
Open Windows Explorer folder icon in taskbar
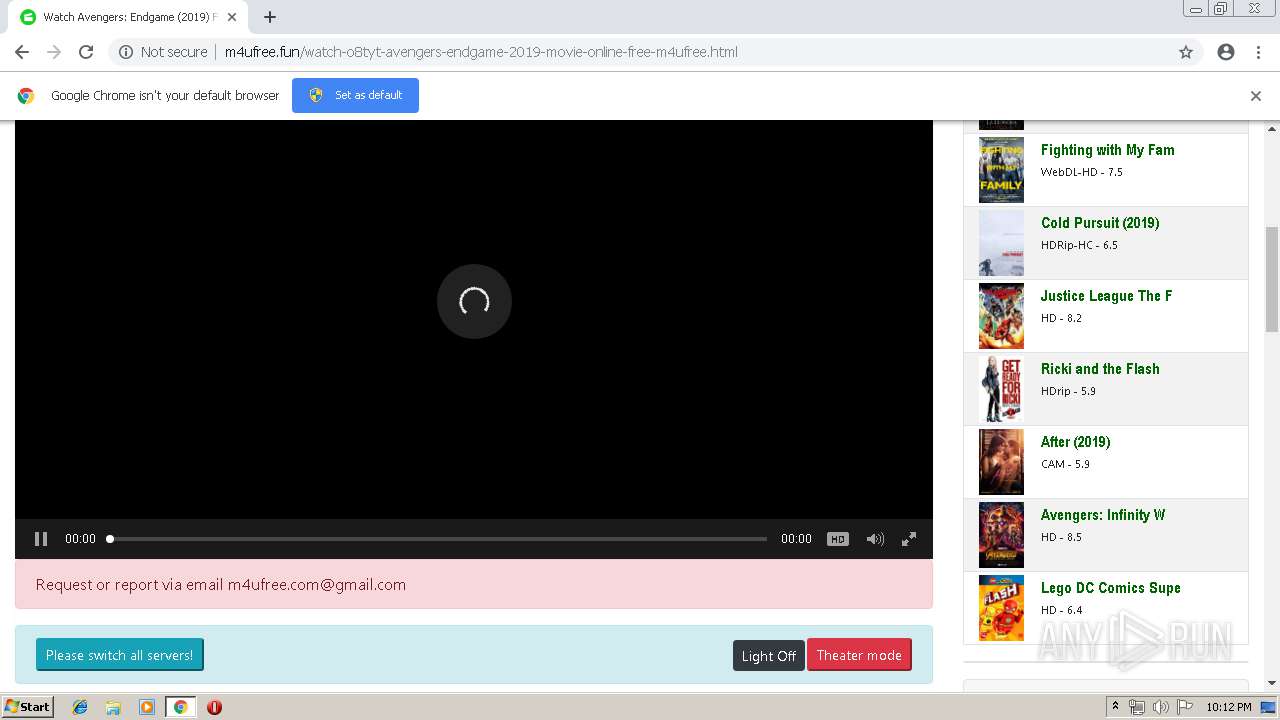(x=113, y=707)
